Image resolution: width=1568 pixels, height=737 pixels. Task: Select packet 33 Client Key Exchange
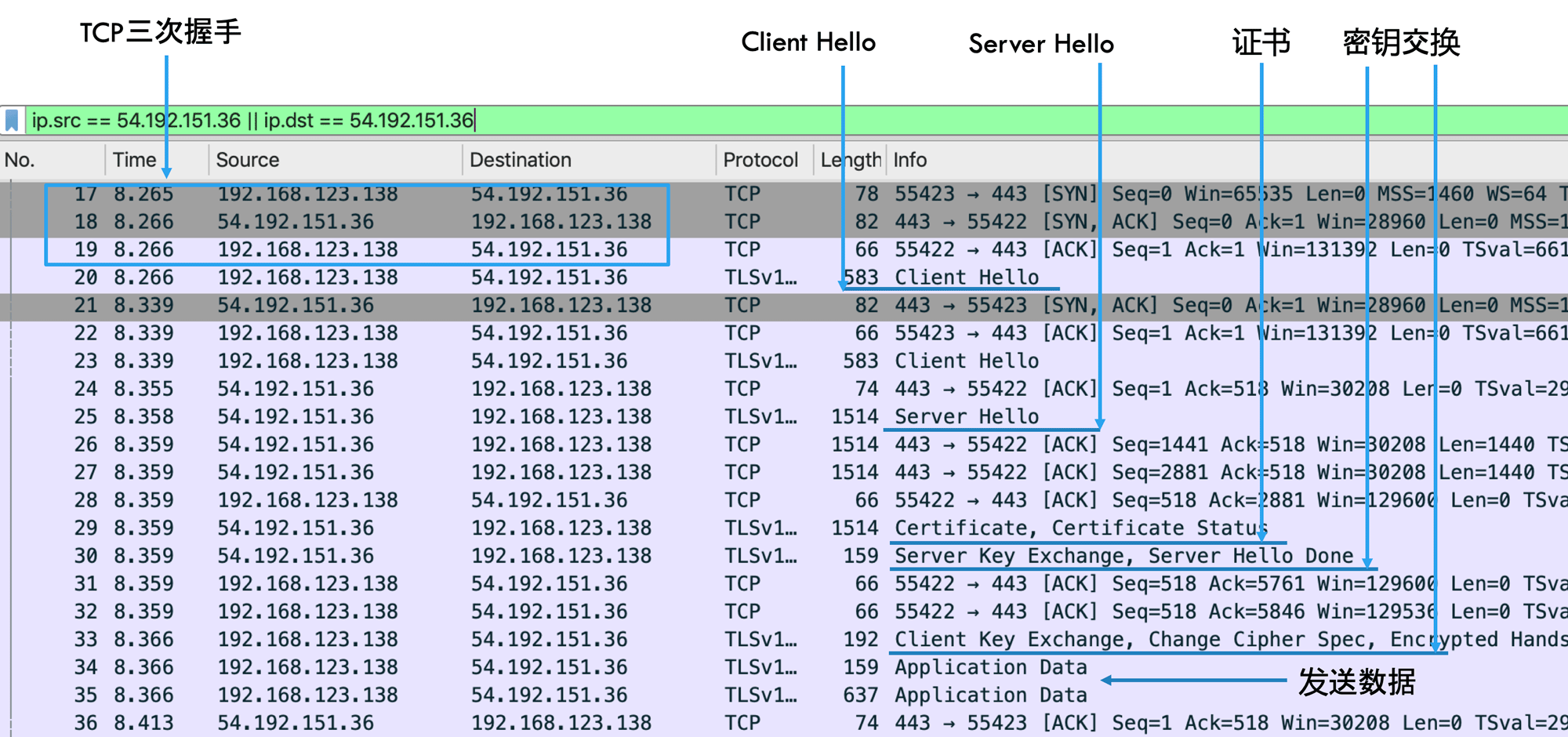pyautogui.click(x=784, y=640)
